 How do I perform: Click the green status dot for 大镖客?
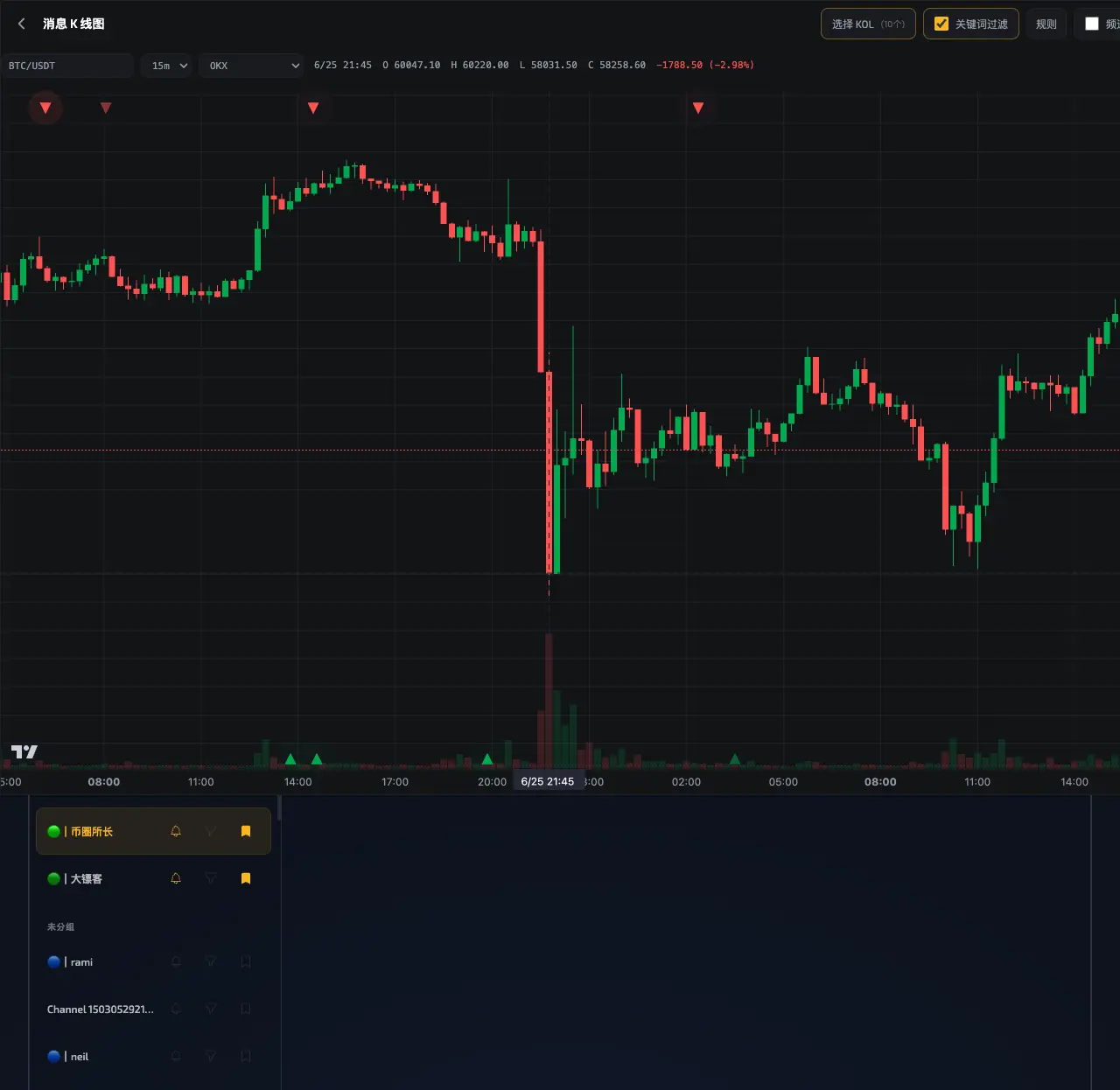(53, 878)
